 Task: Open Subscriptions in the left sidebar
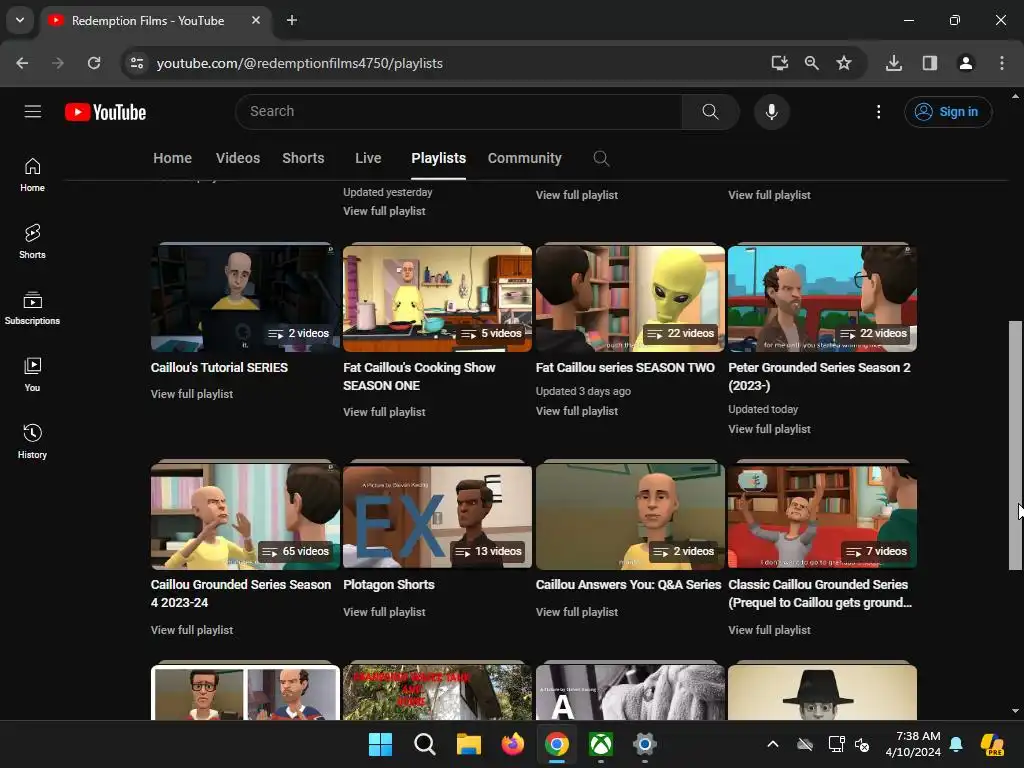coord(32,308)
